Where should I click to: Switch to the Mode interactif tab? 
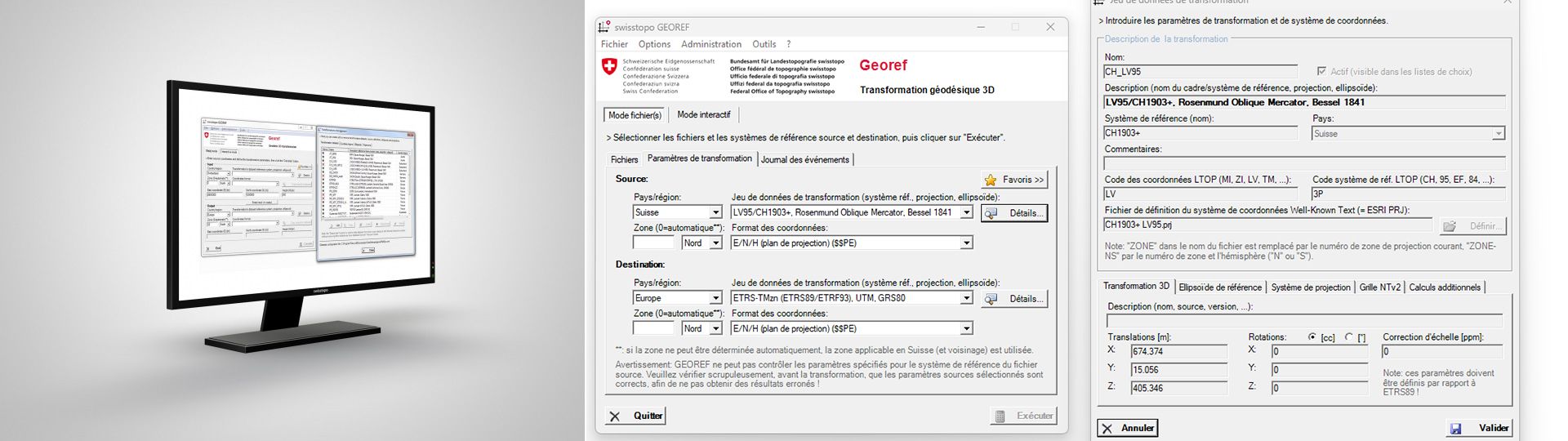pos(703,115)
